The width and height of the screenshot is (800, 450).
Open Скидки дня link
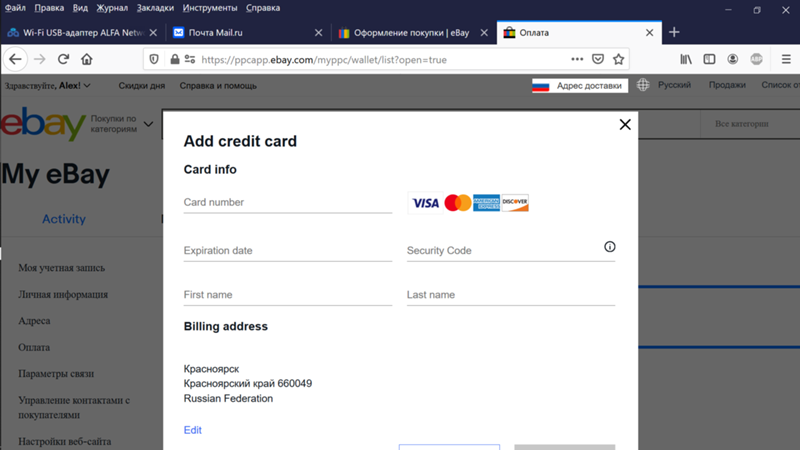click(142, 86)
